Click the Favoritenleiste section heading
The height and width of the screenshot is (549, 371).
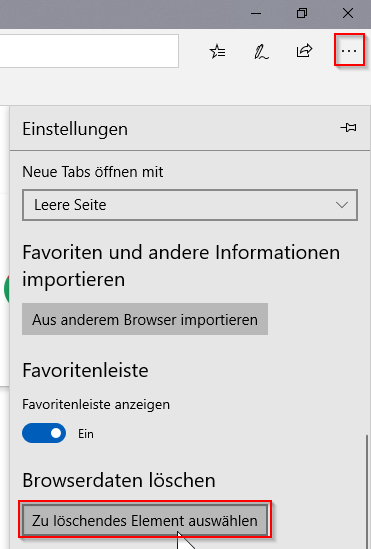85,370
